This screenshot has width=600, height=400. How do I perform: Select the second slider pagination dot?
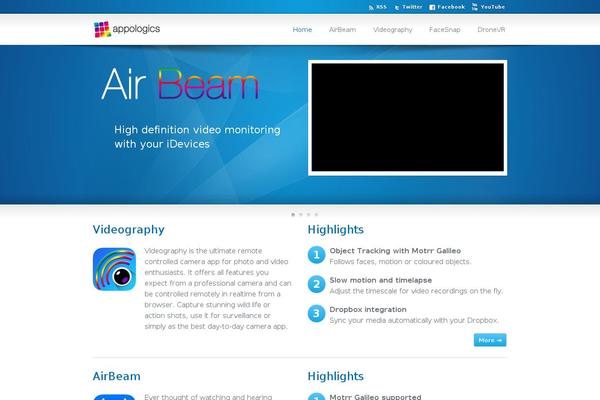pos(301,215)
